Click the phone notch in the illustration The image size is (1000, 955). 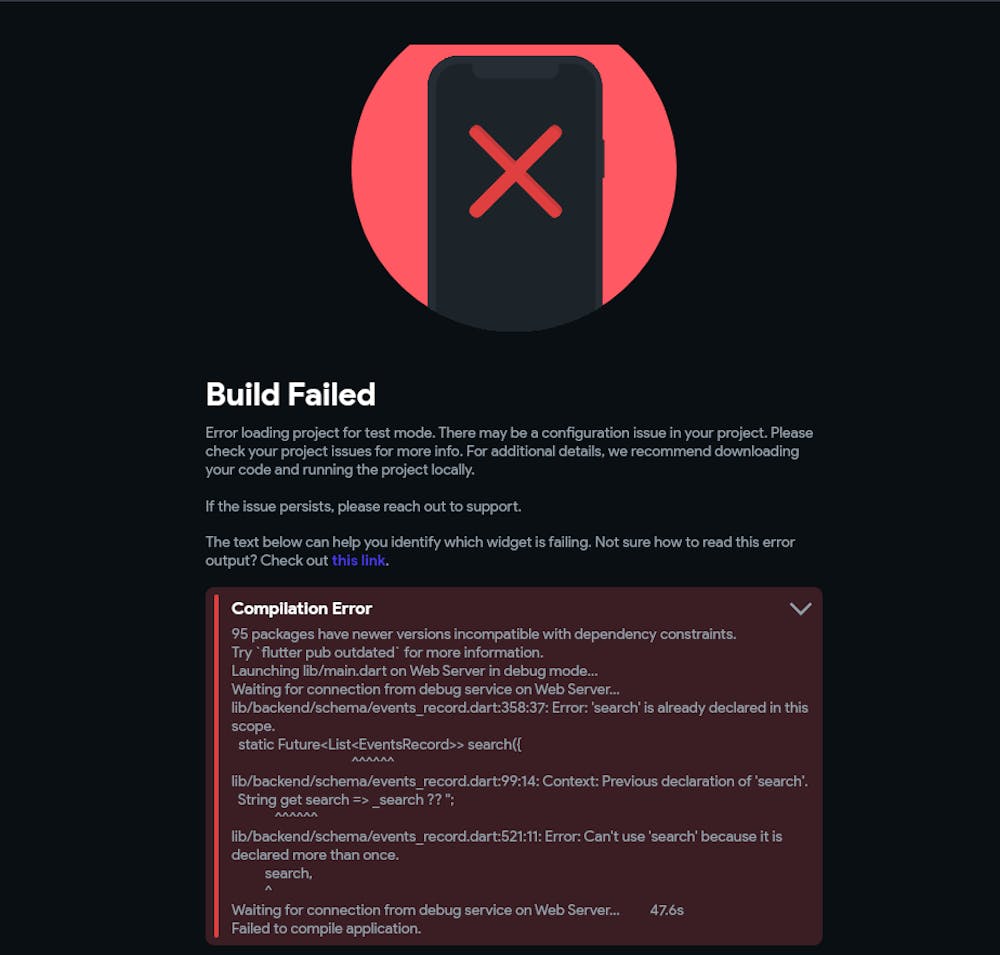pyautogui.click(x=515, y=69)
